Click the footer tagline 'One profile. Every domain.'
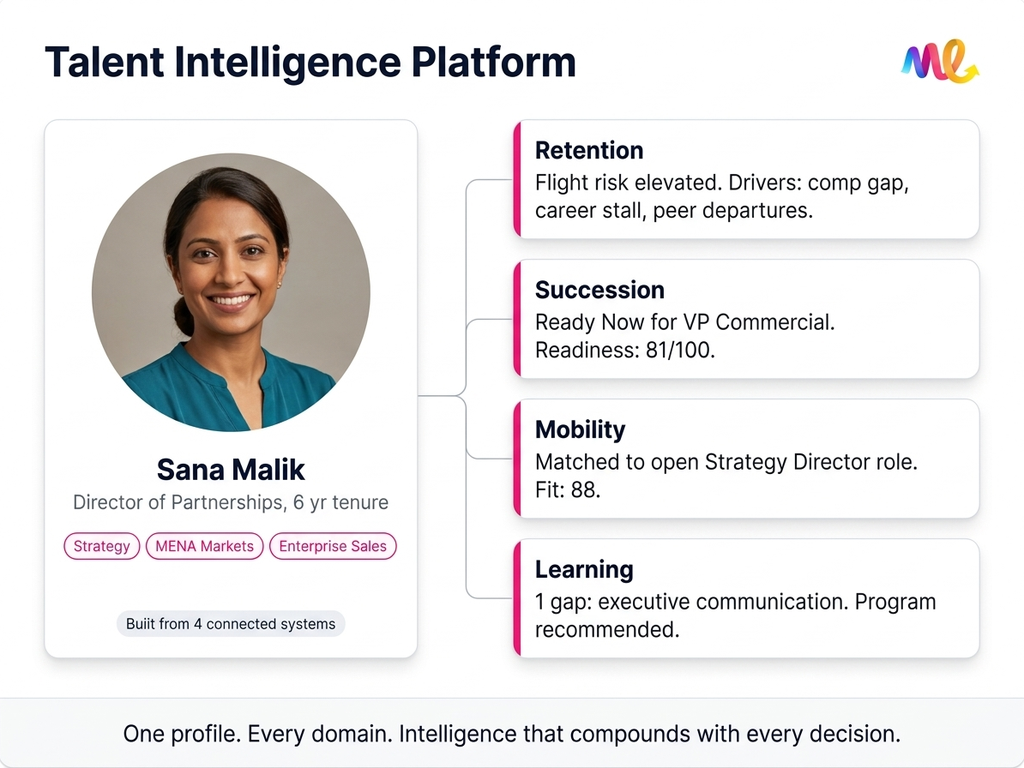The width and height of the screenshot is (1024, 768). [x=511, y=734]
